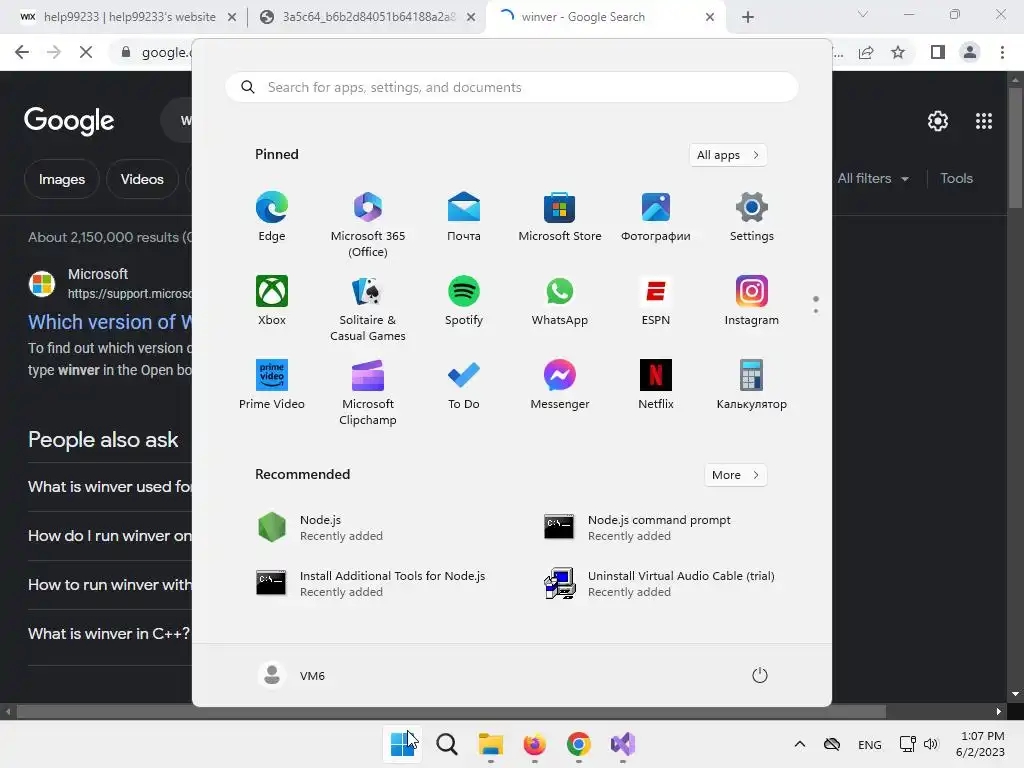Open Prime Video app
1024x768 pixels.
[272, 385]
